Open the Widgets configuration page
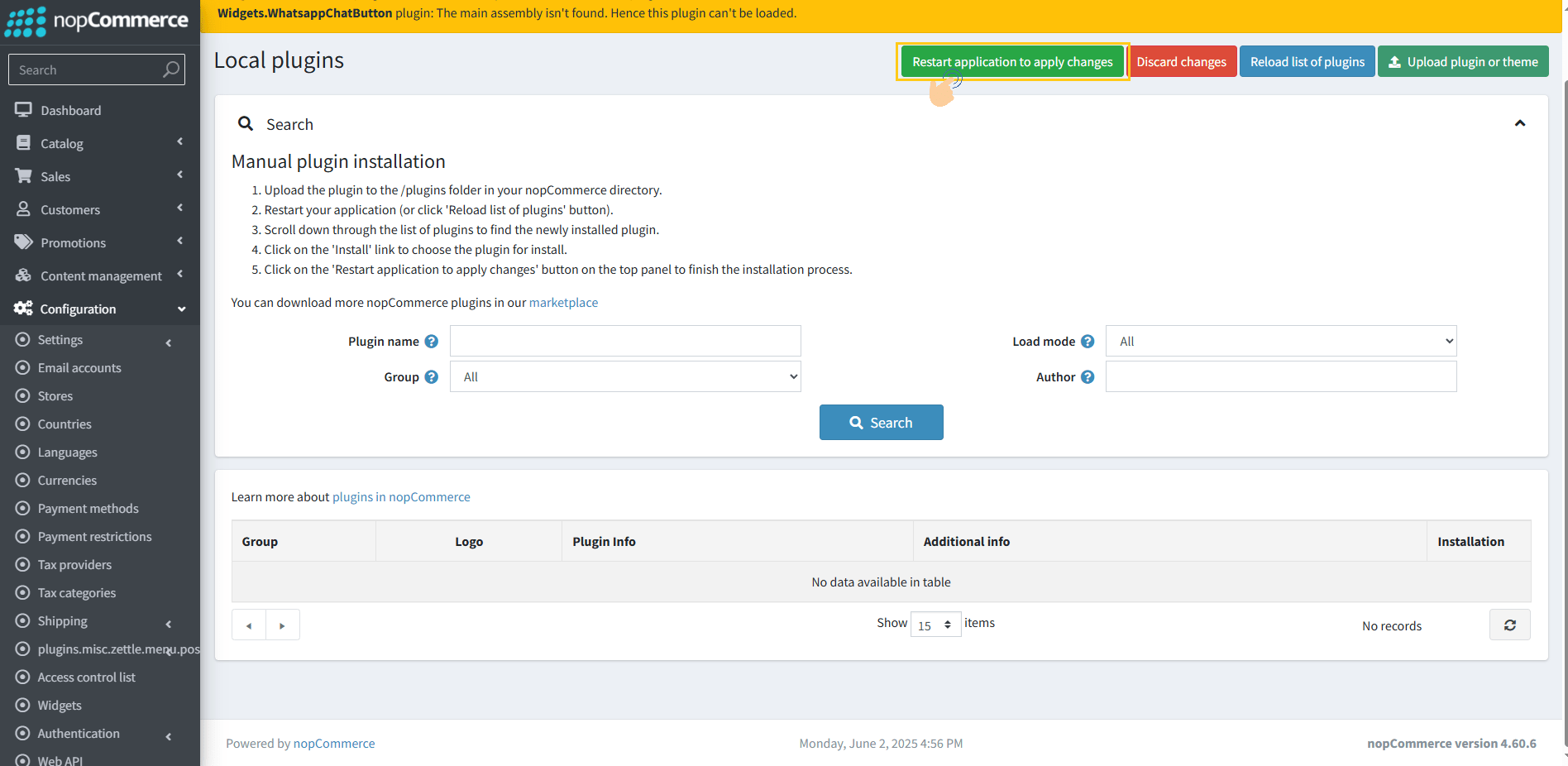The width and height of the screenshot is (1568, 766). click(60, 706)
